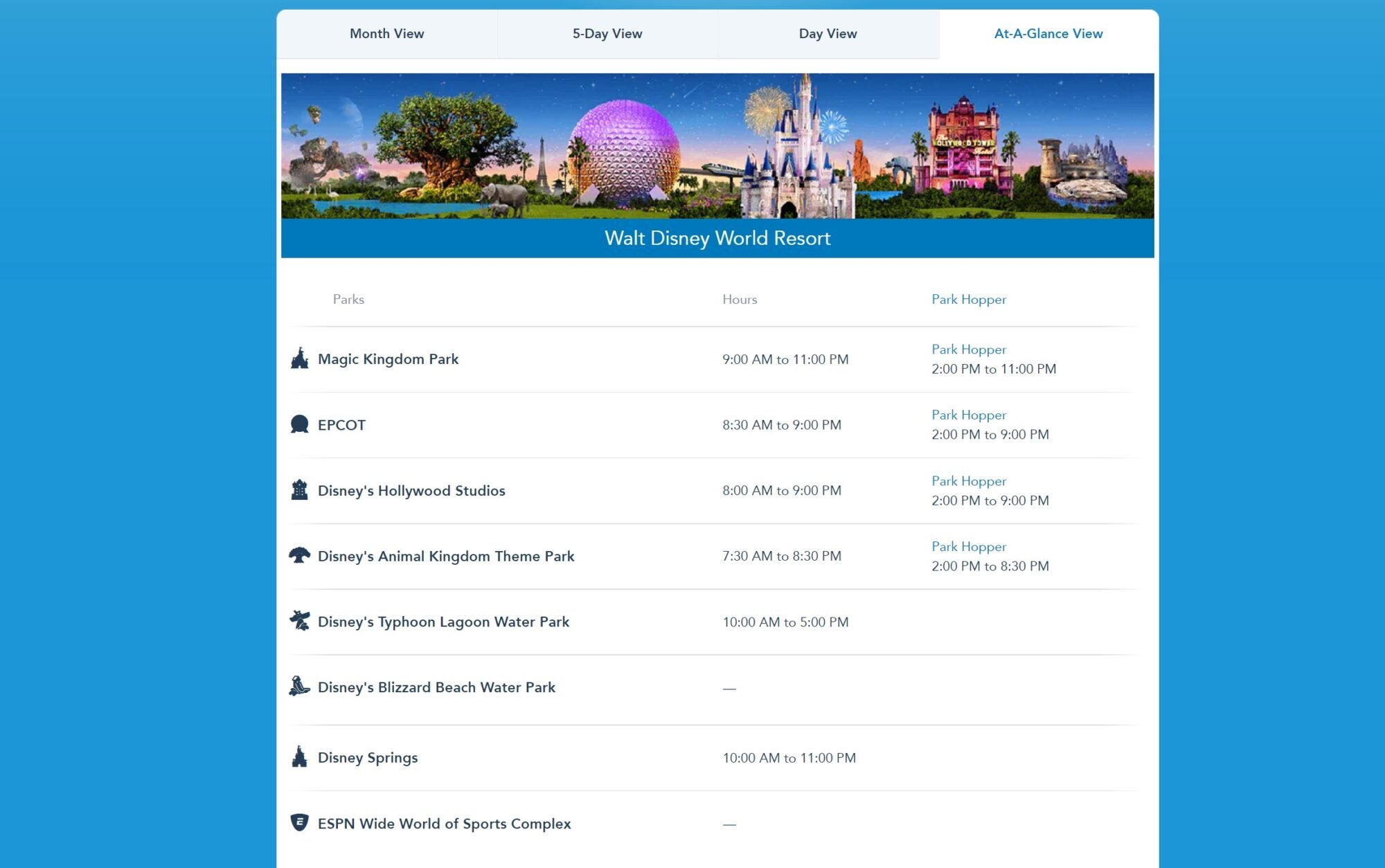Click Typhoon Lagoon hours 10:00 AM to 5:00 PM

click(x=785, y=622)
